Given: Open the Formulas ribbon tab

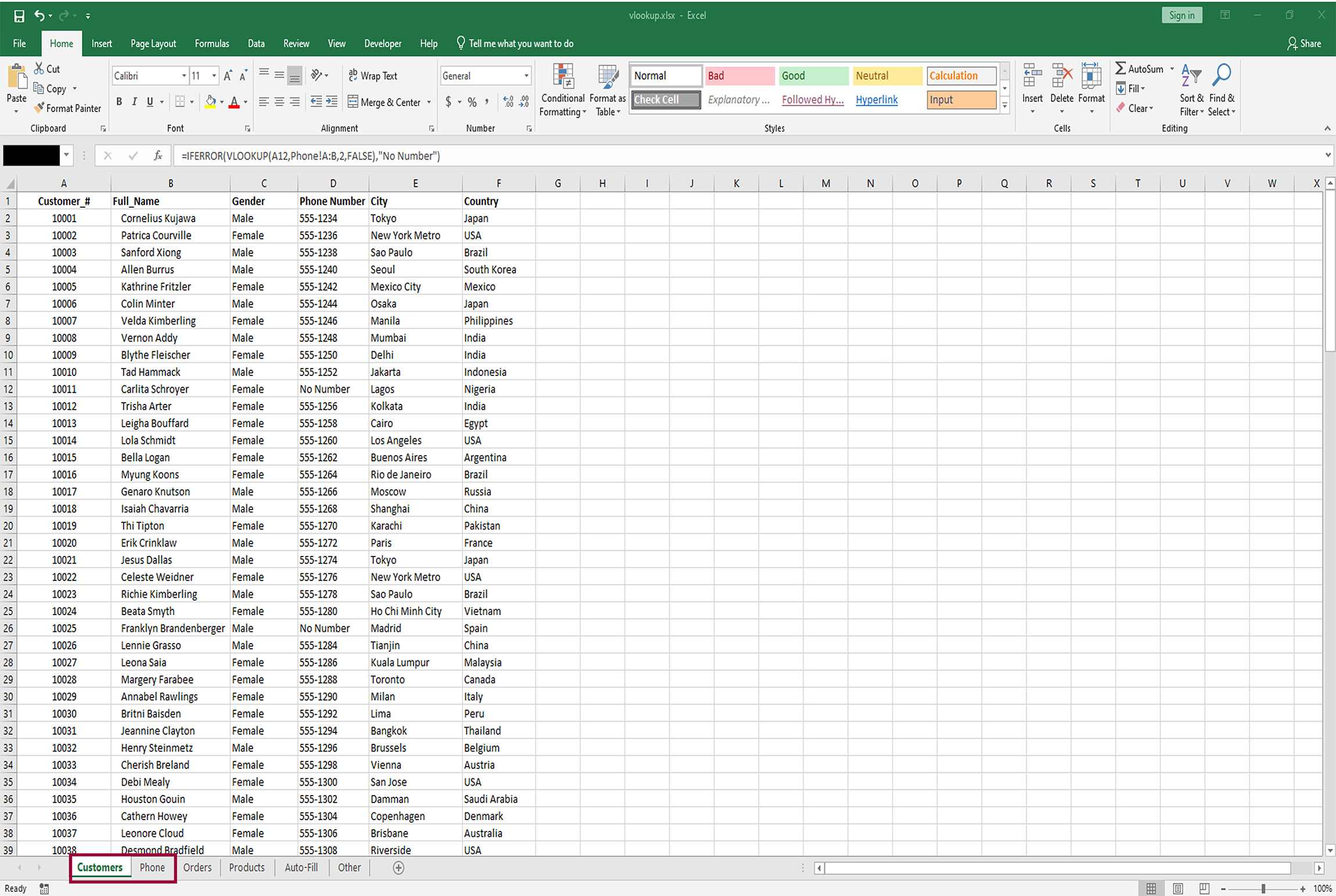Looking at the screenshot, I should pos(212,44).
